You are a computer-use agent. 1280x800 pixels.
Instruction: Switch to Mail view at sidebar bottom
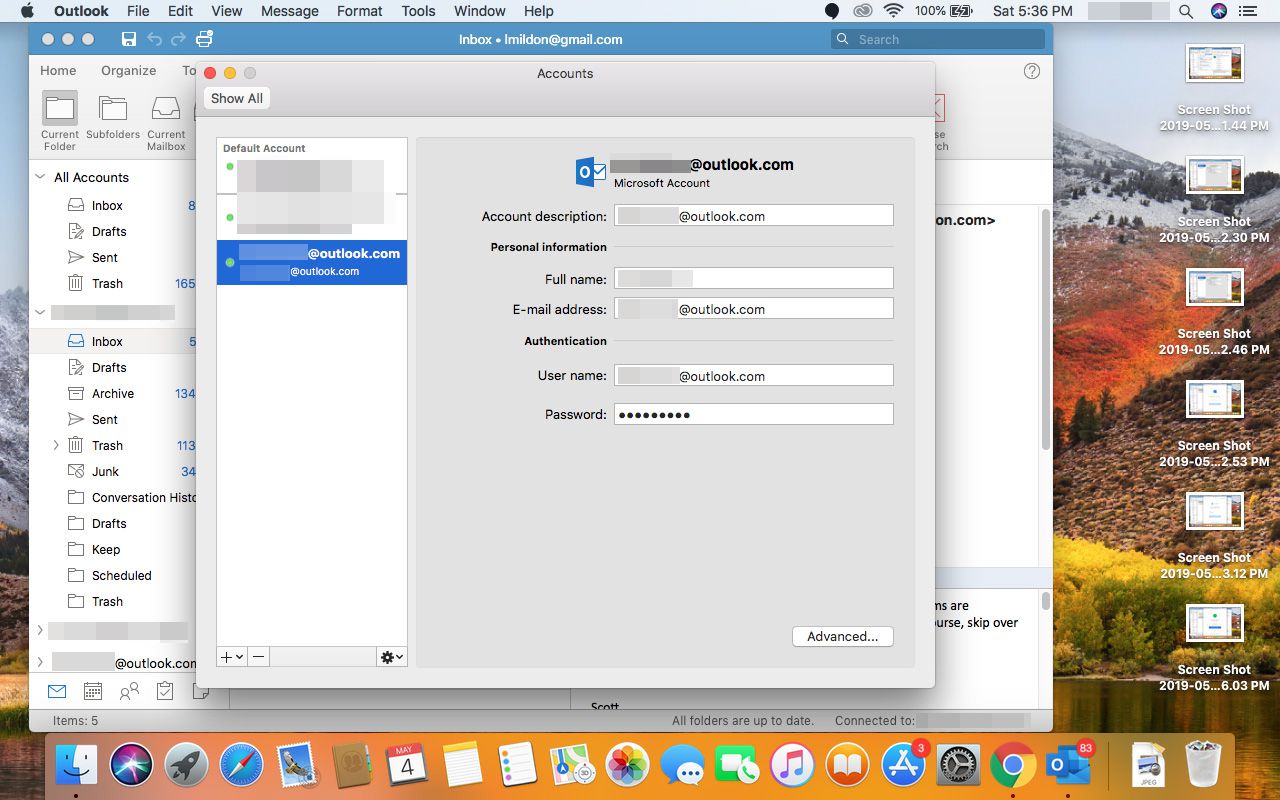(57, 691)
